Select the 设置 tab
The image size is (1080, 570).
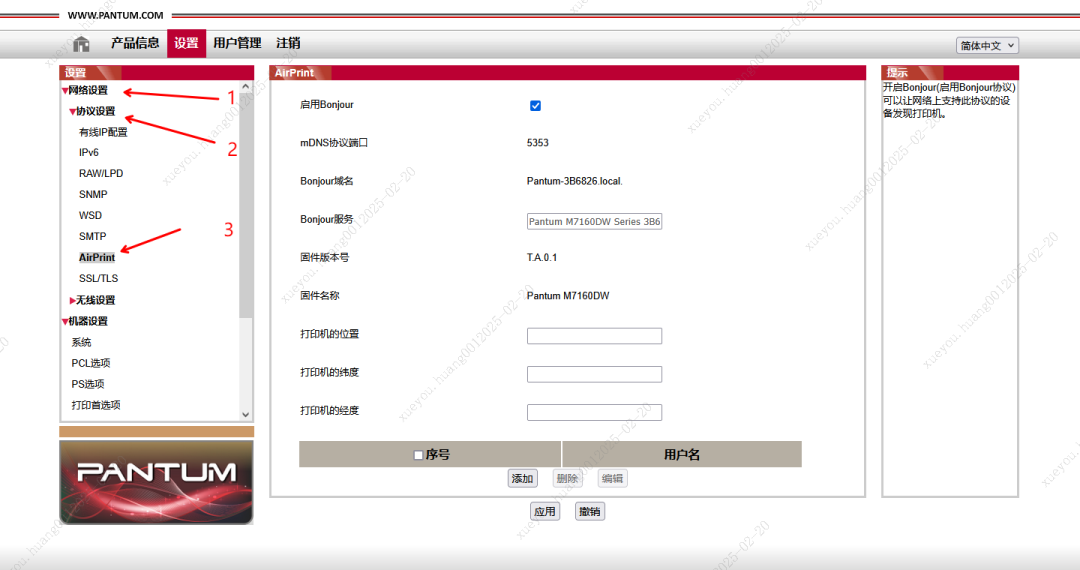(x=186, y=43)
